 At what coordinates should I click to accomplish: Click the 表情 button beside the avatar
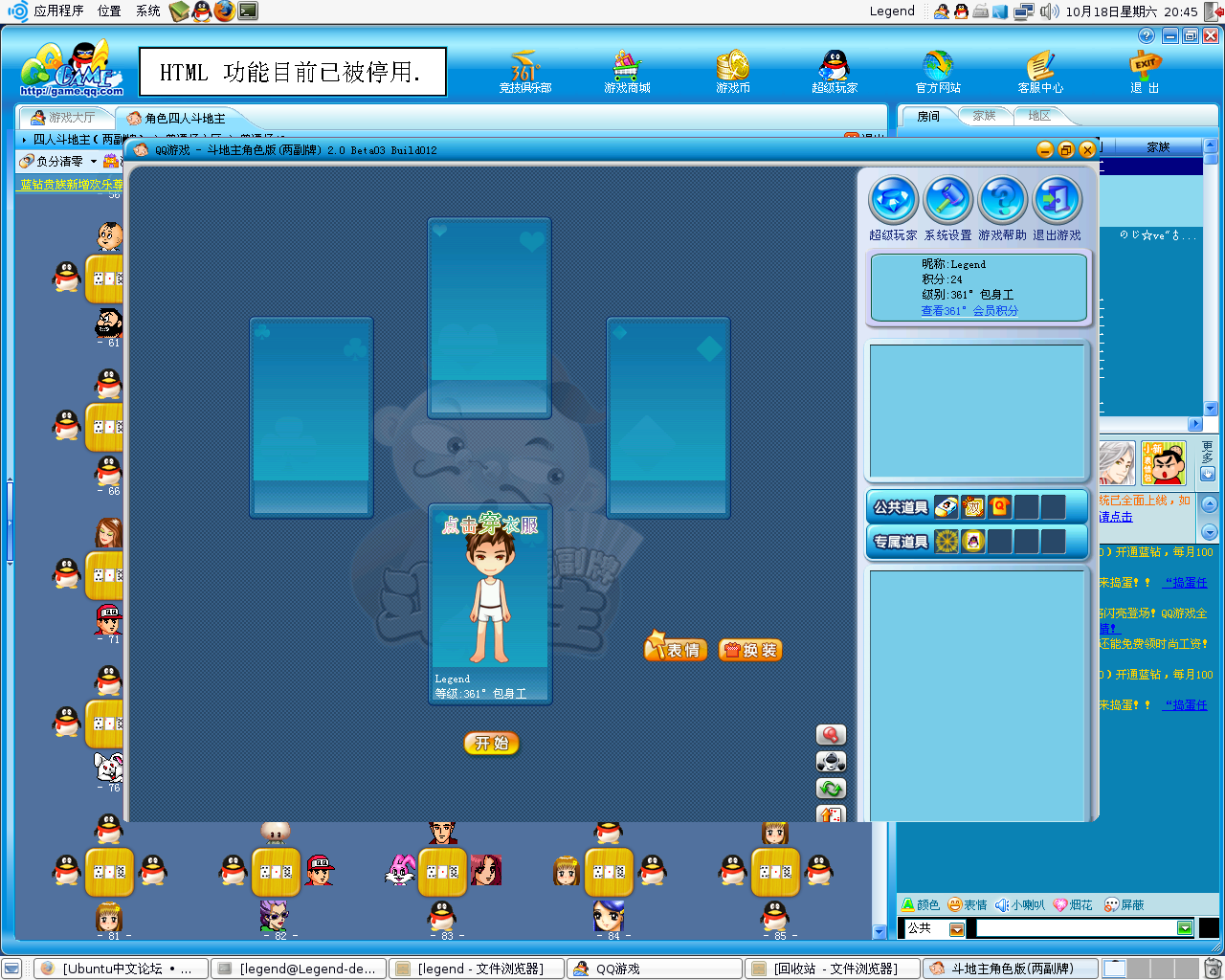pos(675,650)
